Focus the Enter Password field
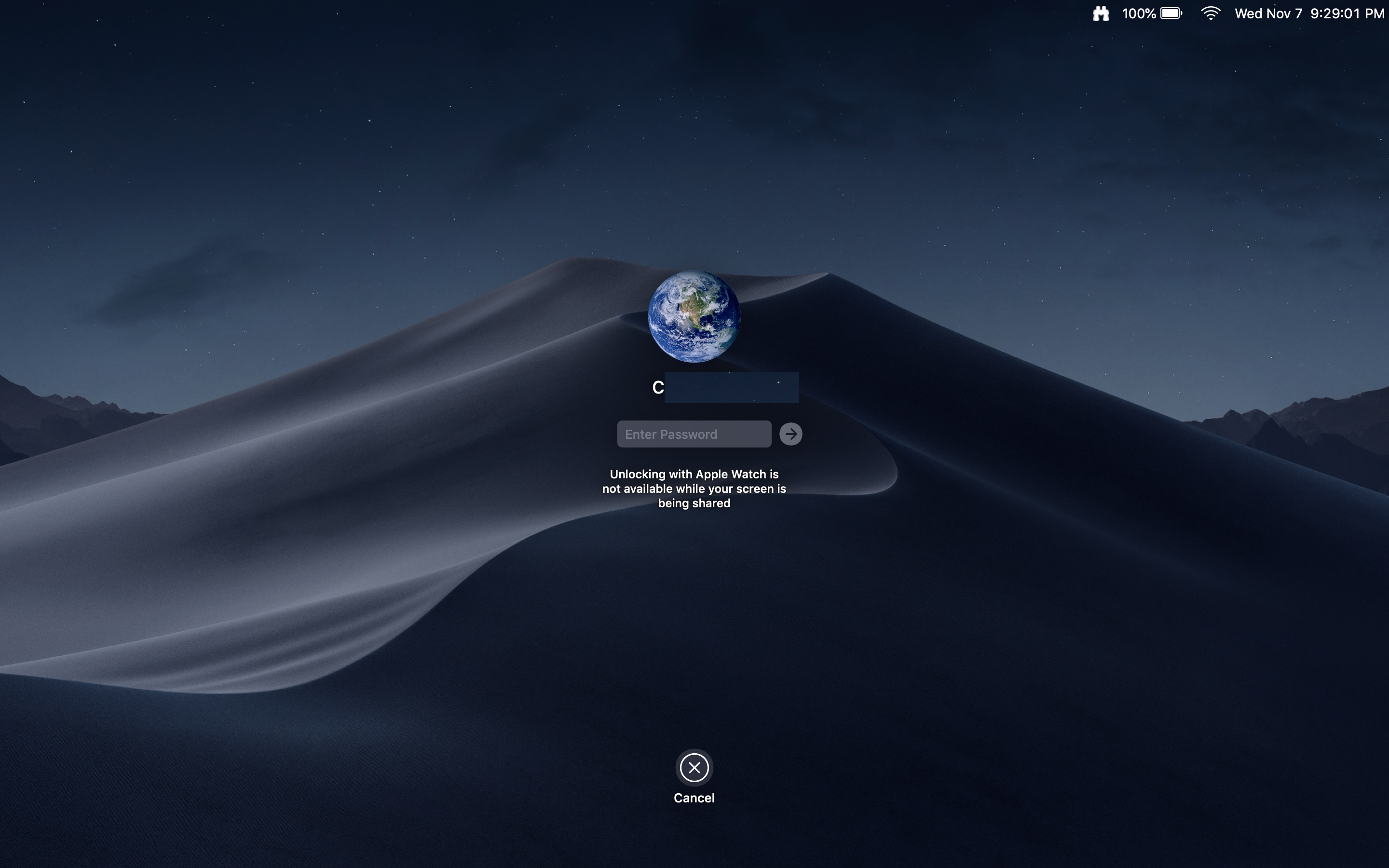This screenshot has width=1389, height=868. tap(694, 434)
